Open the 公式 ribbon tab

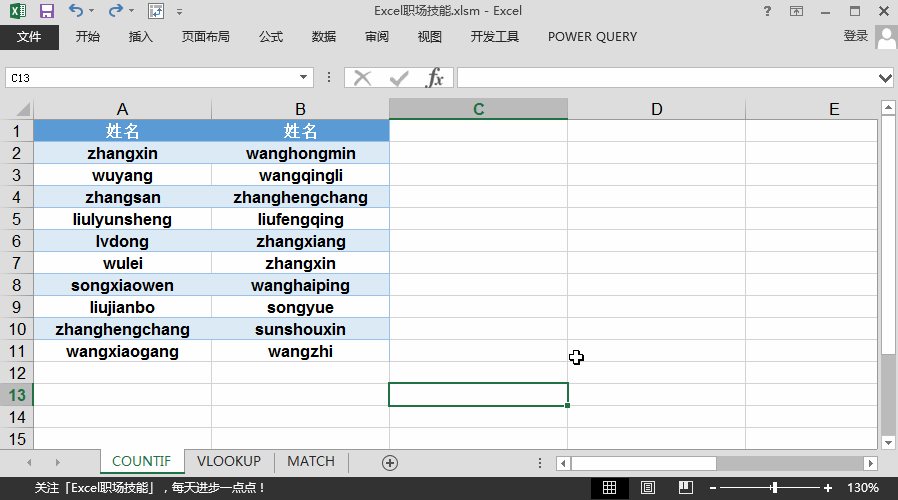[x=271, y=37]
